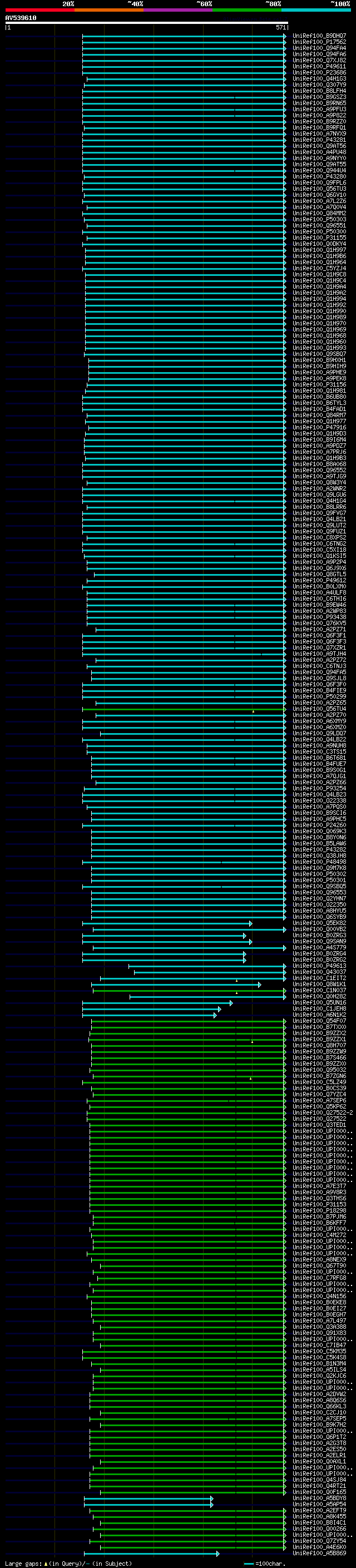Click label UniRef100_Q8H707
This screenshot has width=356, height=1568.
319,1045
